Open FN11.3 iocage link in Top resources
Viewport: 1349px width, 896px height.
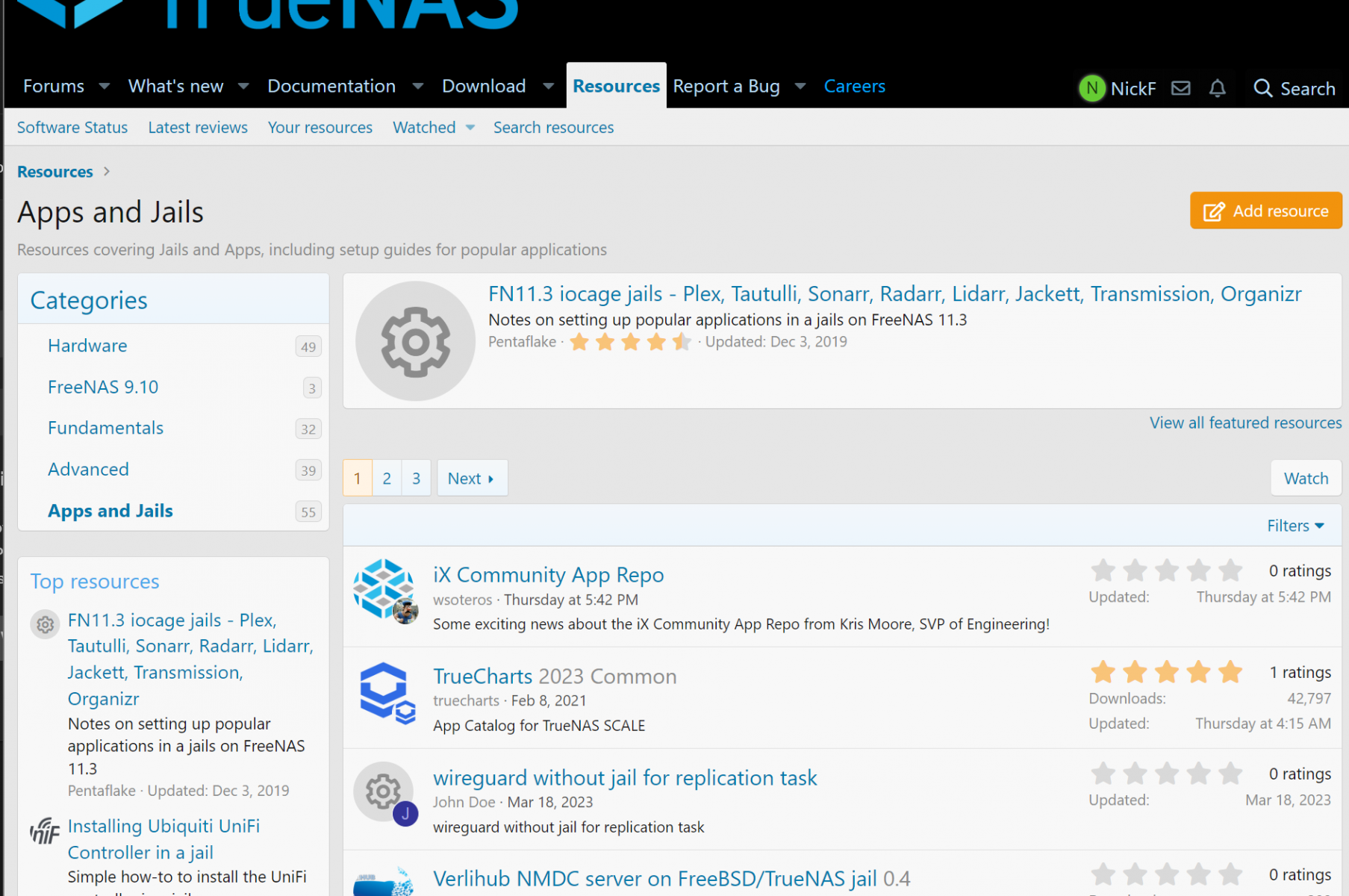(190, 659)
